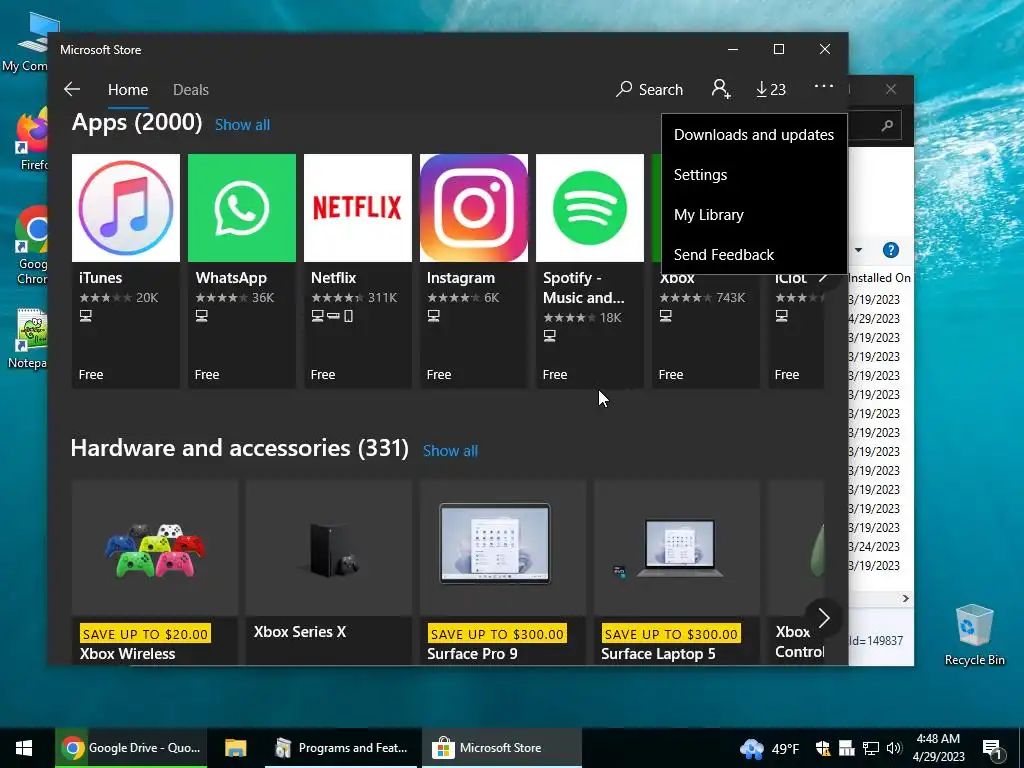1024x768 pixels.
Task: Click Show all next to Apps (2000)
Action: point(242,125)
